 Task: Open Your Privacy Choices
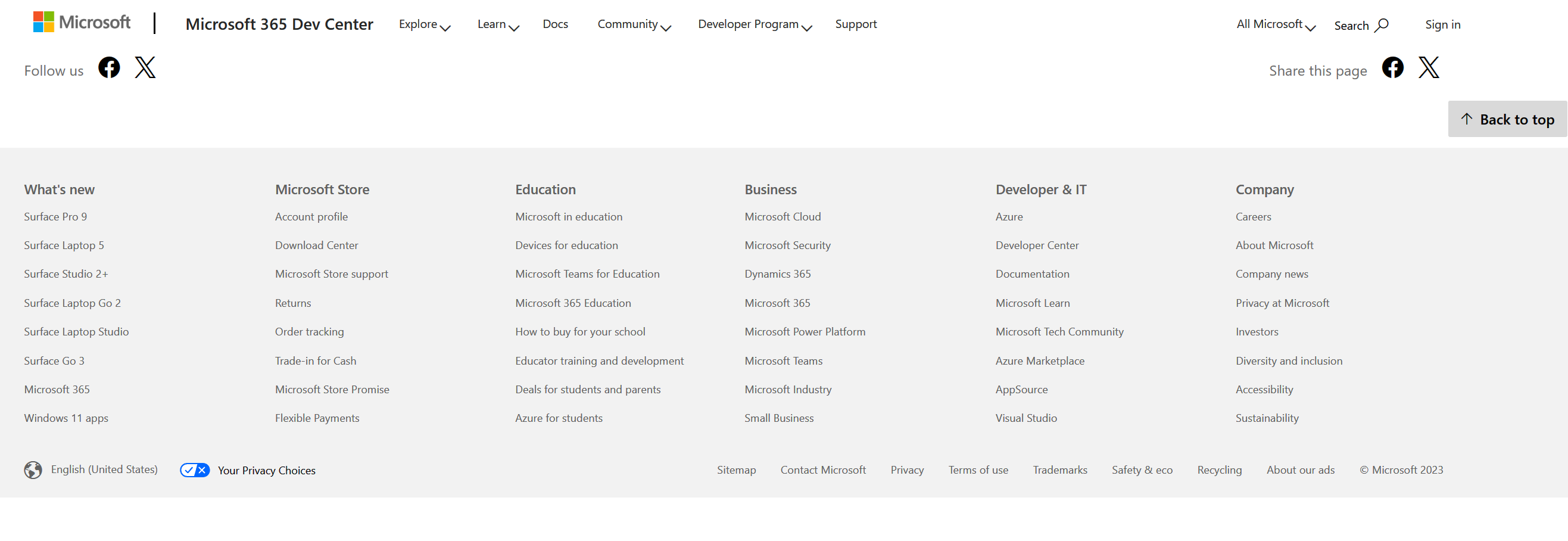266,470
